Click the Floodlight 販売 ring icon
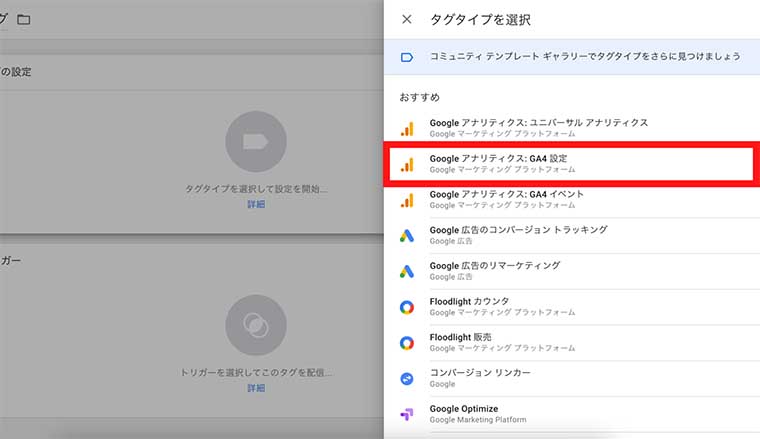 [407, 343]
